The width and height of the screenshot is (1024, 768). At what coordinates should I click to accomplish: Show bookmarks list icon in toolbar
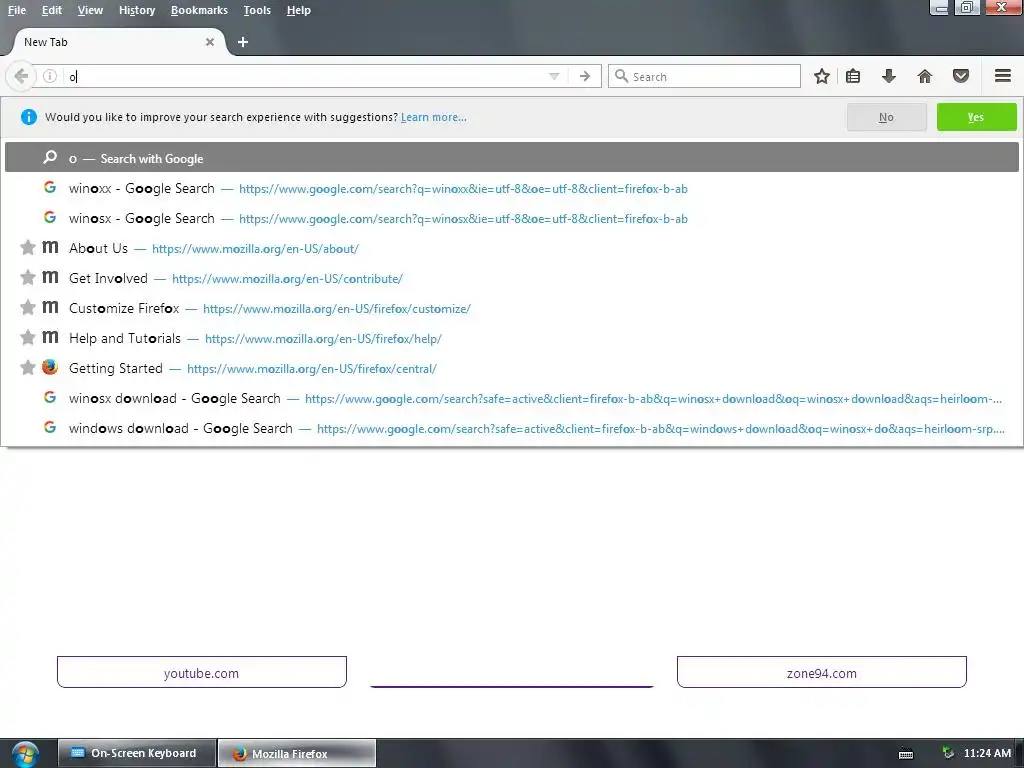click(853, 76)
